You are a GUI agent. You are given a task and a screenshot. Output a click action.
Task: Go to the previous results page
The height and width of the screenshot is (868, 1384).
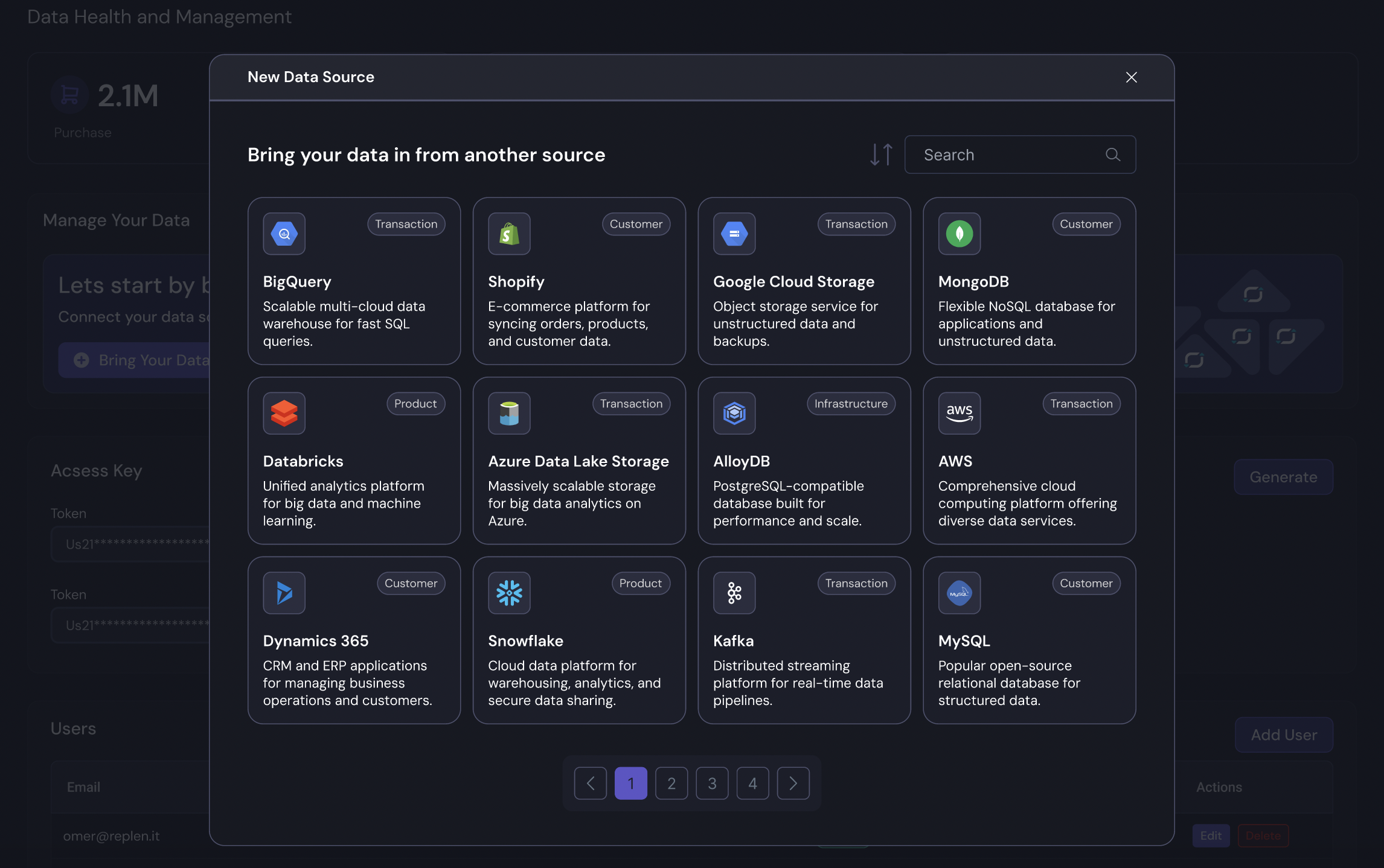[x=590, y=783]
